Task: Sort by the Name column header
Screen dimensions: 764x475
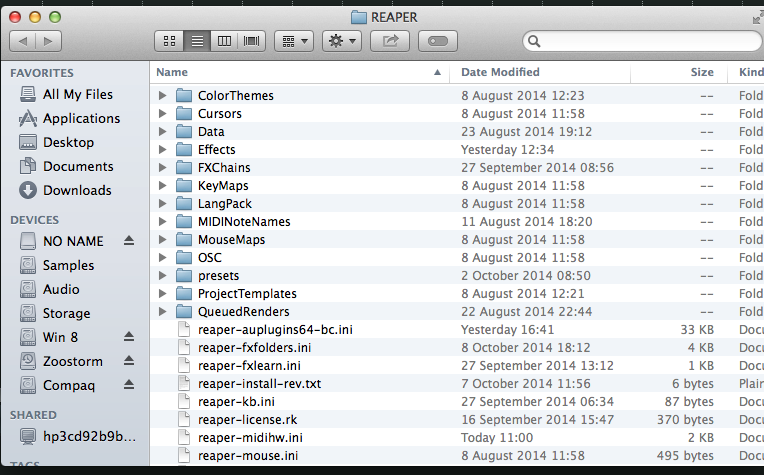Action: (x=299, y=72)
